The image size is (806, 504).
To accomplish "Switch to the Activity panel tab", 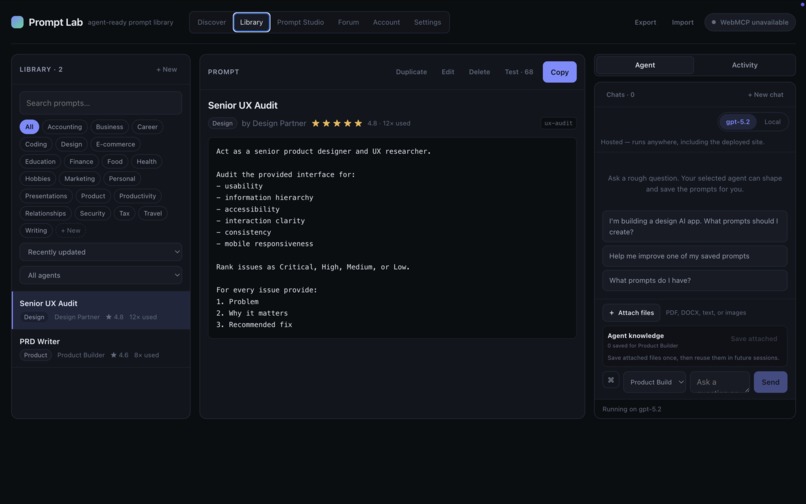I will [744, 65].
